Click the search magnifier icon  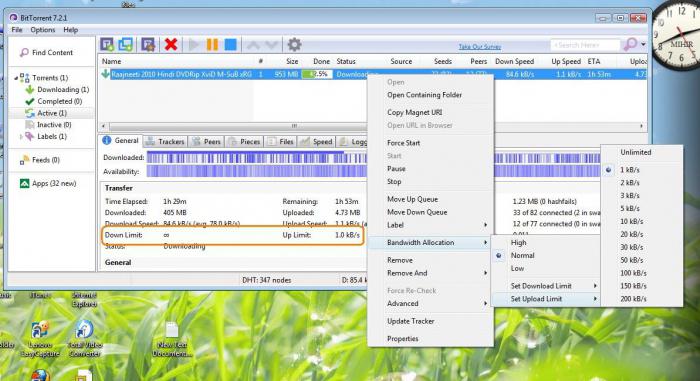[x=630, y=44]
